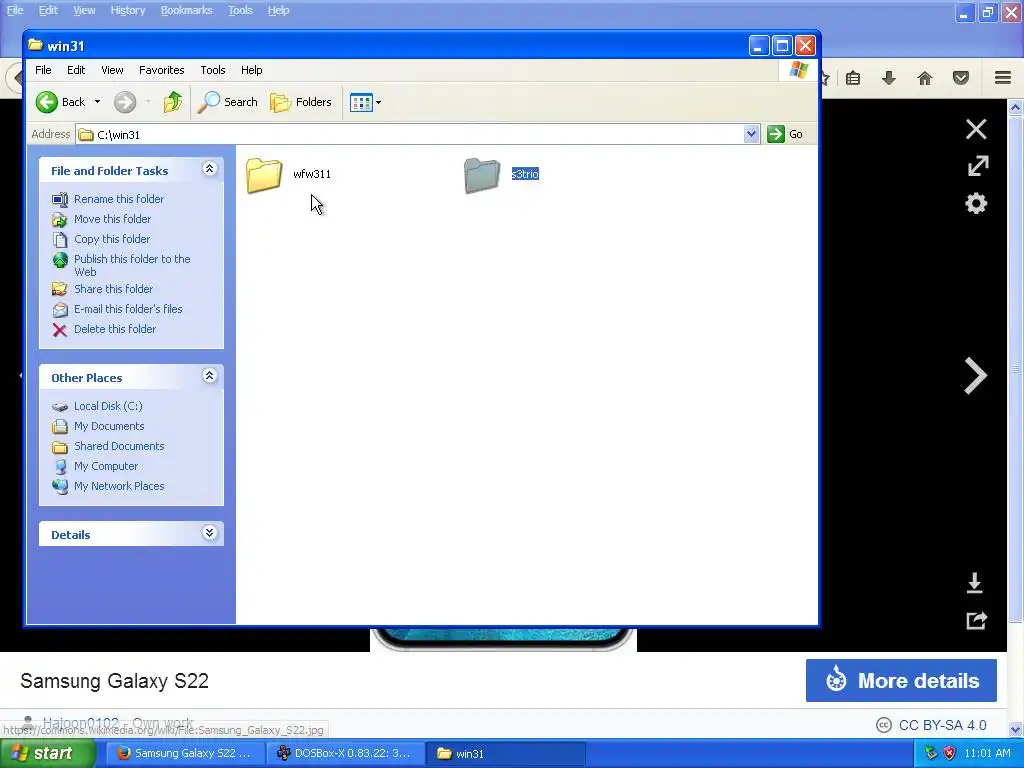Click Publish this folder to the Web
The width and height of the screenshot is (1024, 768).
[132, 265]
